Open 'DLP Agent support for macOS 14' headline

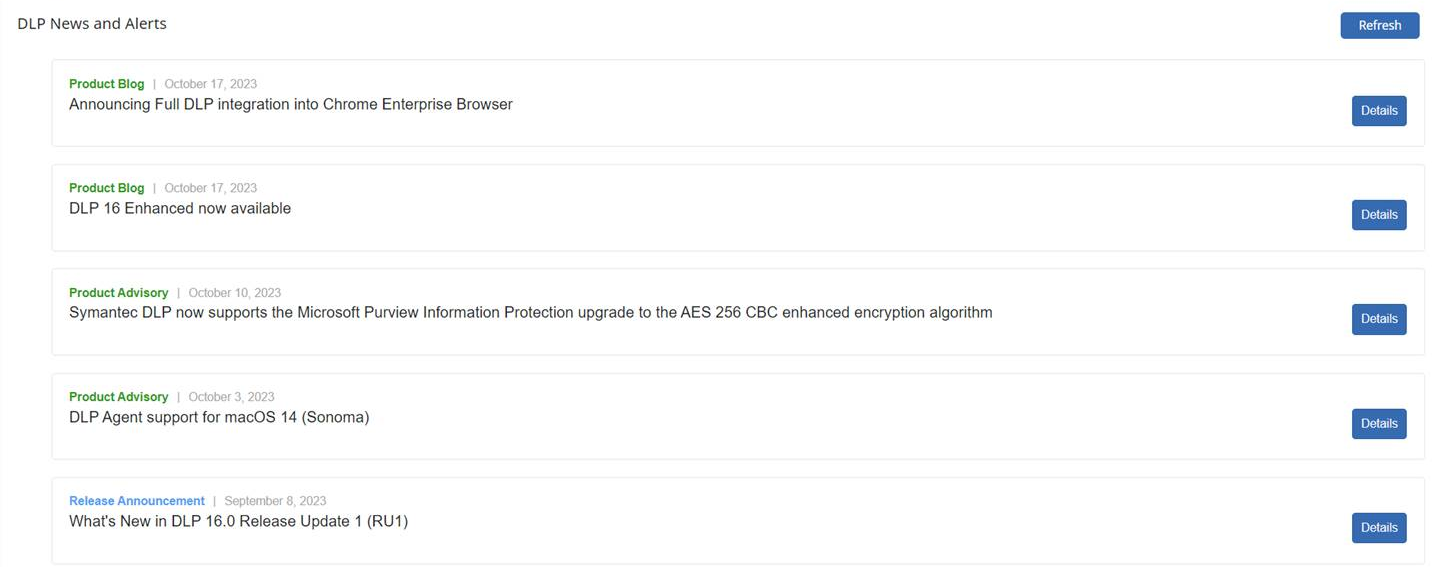219,417
